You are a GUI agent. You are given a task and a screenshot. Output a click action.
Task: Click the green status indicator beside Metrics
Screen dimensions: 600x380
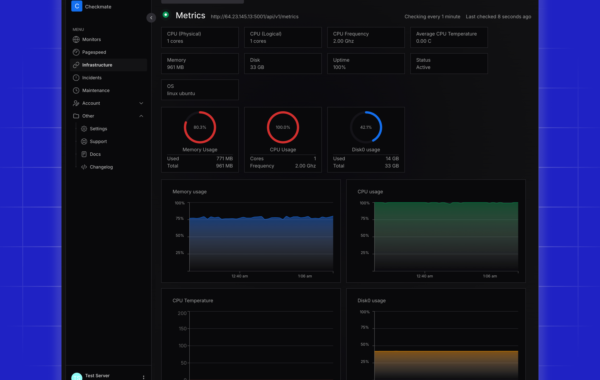[166, 15]
